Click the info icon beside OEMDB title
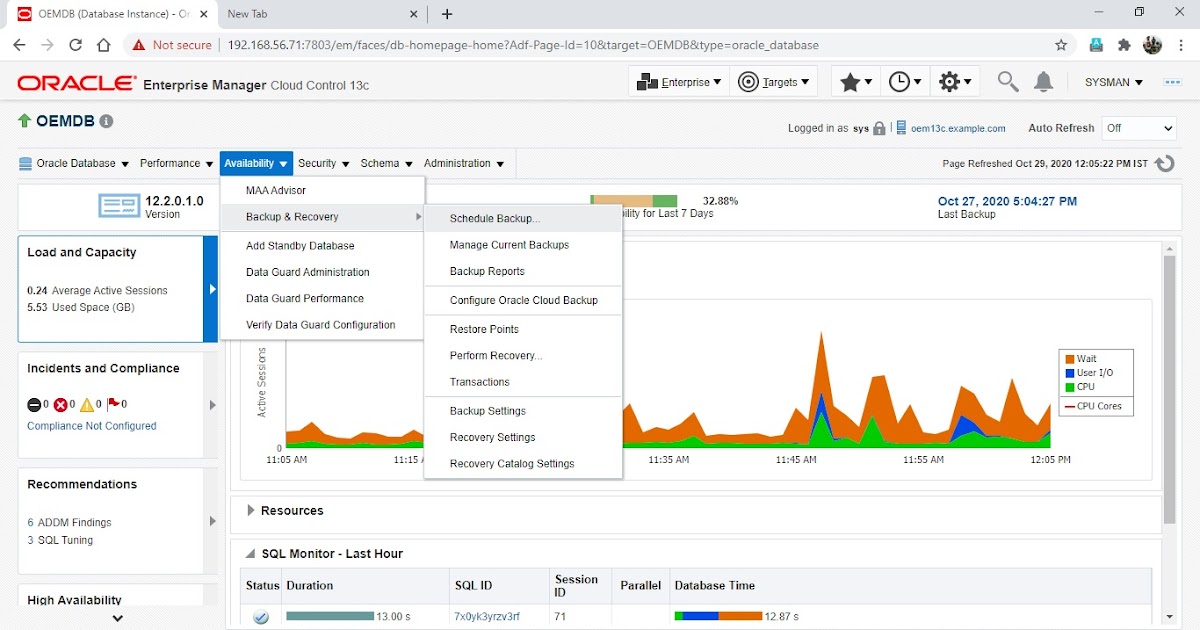This screenshot has height=630, width=1200. coord(106,120)
